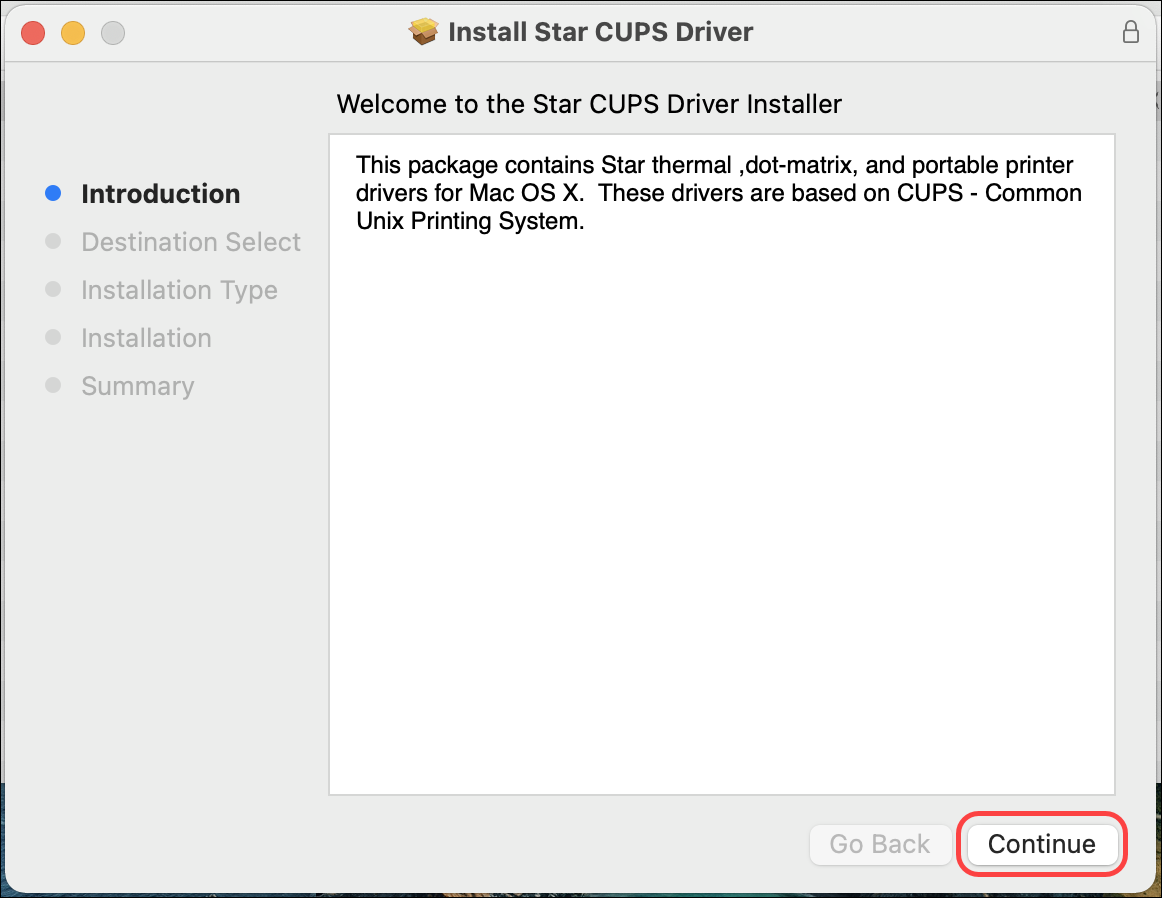Click the package box icon in title
This screenshot has width=1162, height=898.
point(423,32)
